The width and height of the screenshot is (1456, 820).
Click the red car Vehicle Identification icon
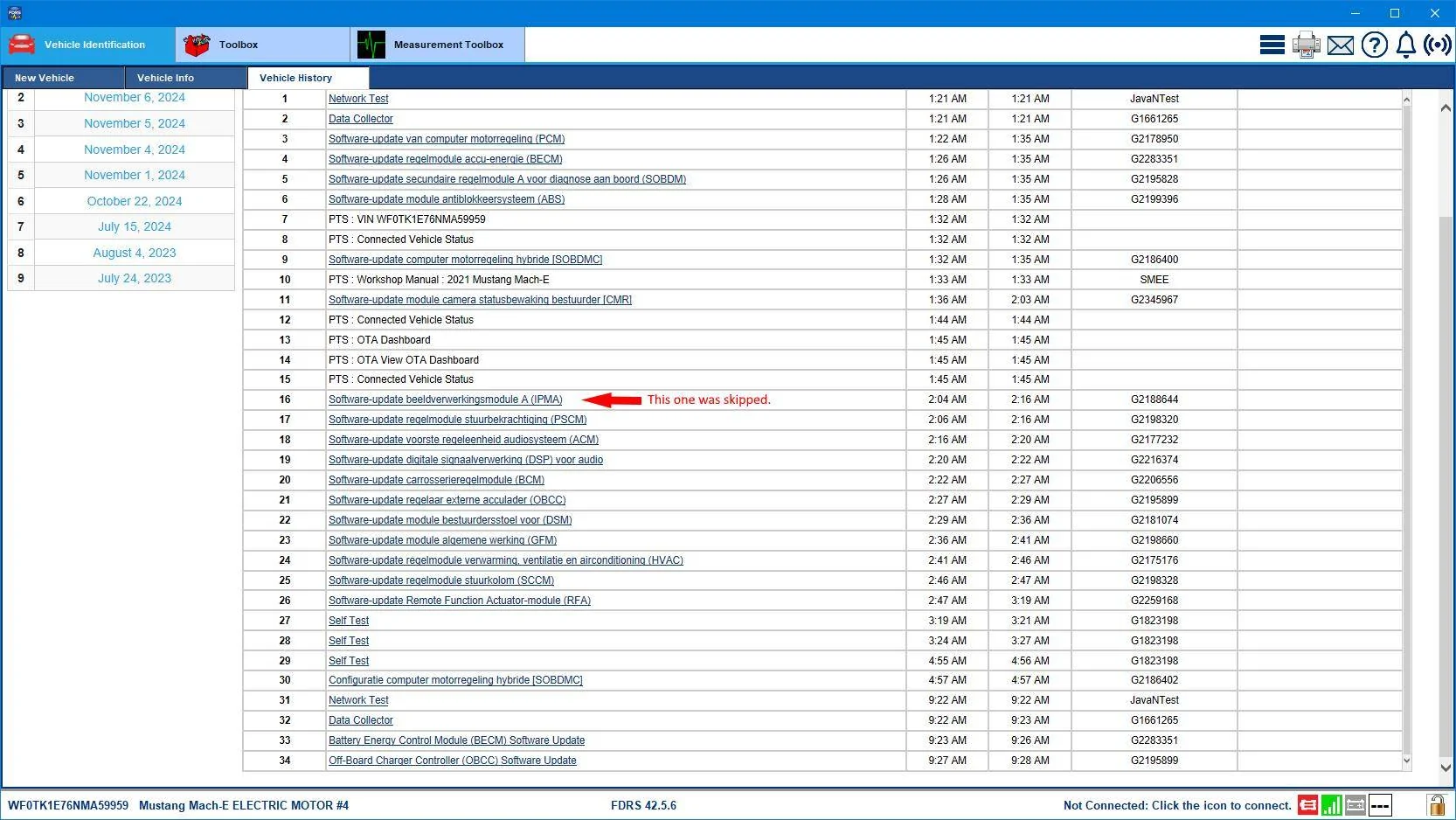pos(22,45)
